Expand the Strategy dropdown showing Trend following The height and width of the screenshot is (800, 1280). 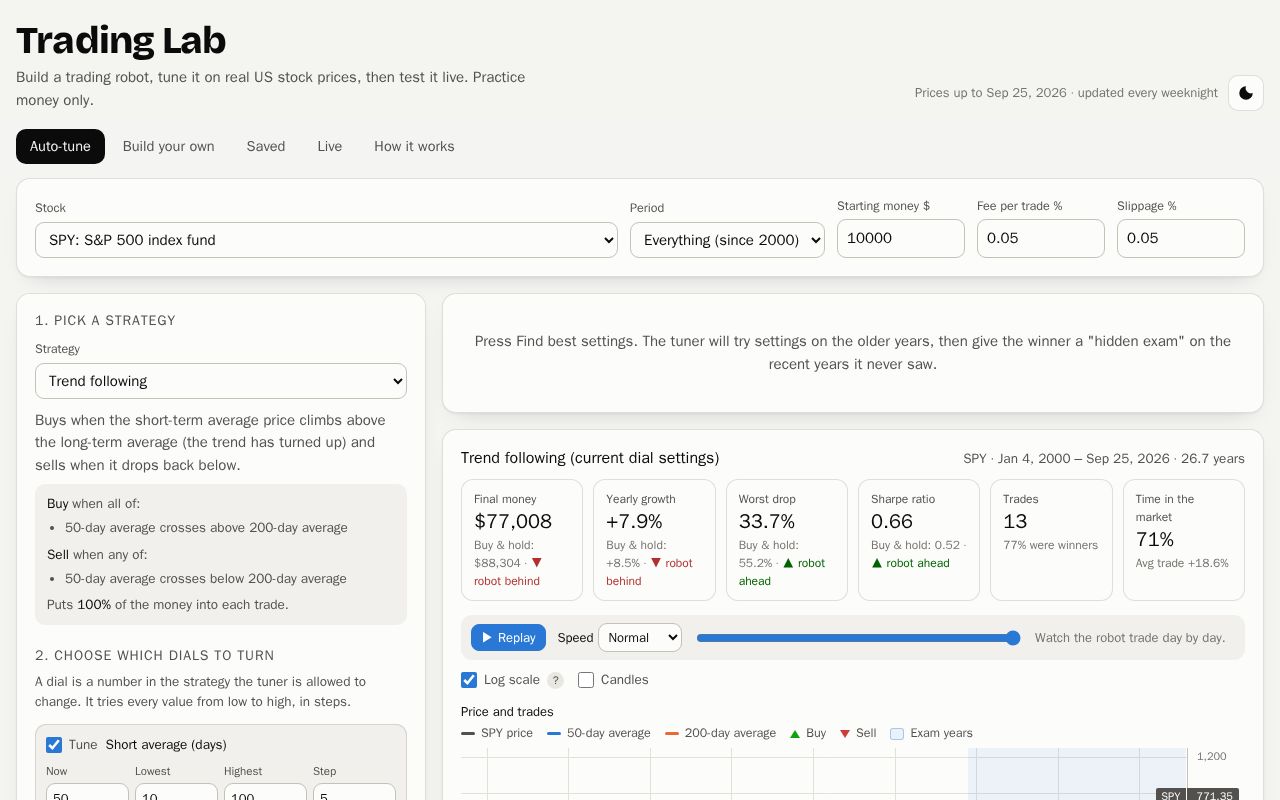coord(221,381)
